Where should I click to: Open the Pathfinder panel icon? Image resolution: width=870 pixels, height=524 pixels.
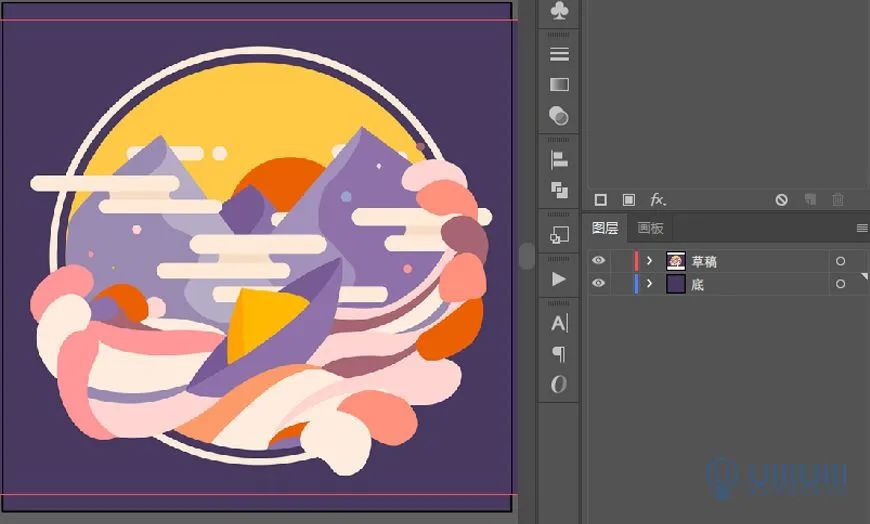click(x=559, y=190)
